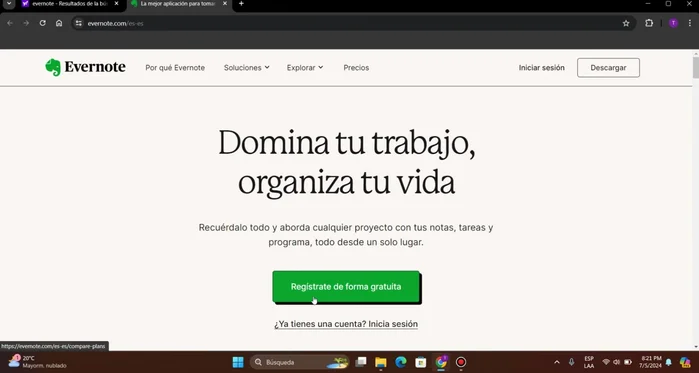Open Task View from the taskbar

361,362
